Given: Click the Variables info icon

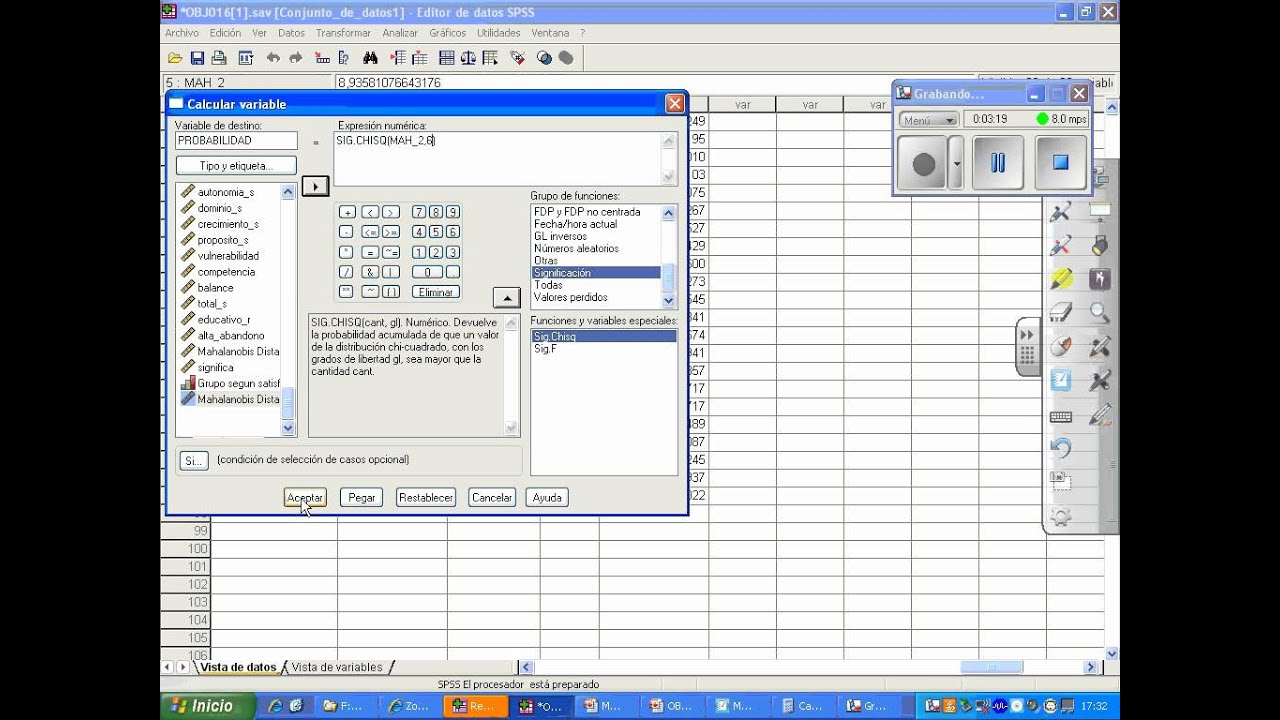Looking at the screenshot, I should 344,58.
